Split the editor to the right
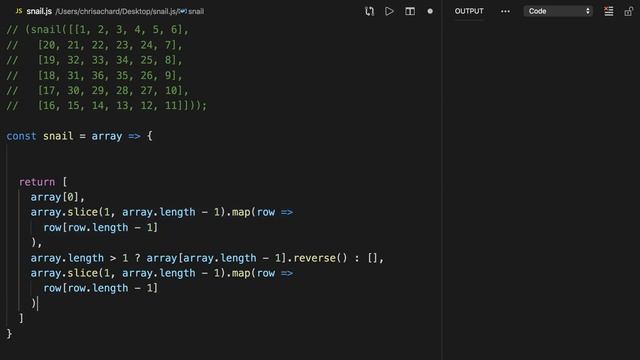 [410, 11]
